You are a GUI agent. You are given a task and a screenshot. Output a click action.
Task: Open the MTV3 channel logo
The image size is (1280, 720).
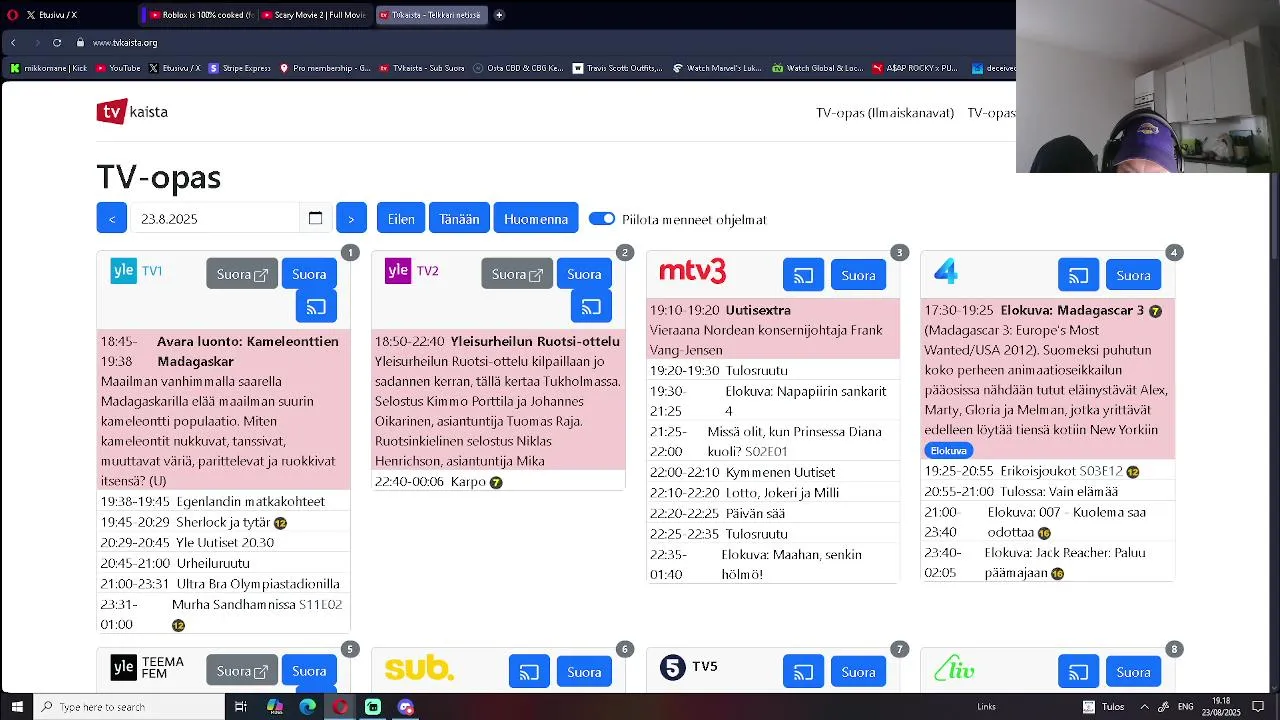[692, 272]
